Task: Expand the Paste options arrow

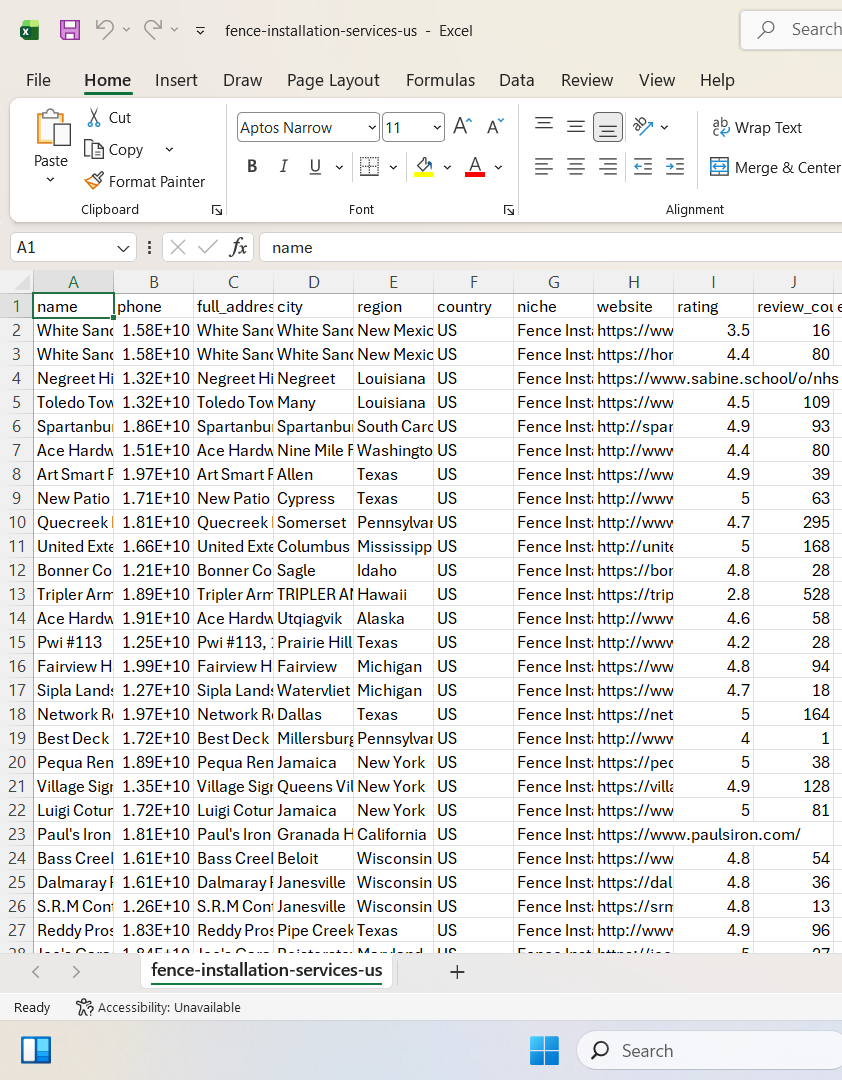Action: (50, 180)
